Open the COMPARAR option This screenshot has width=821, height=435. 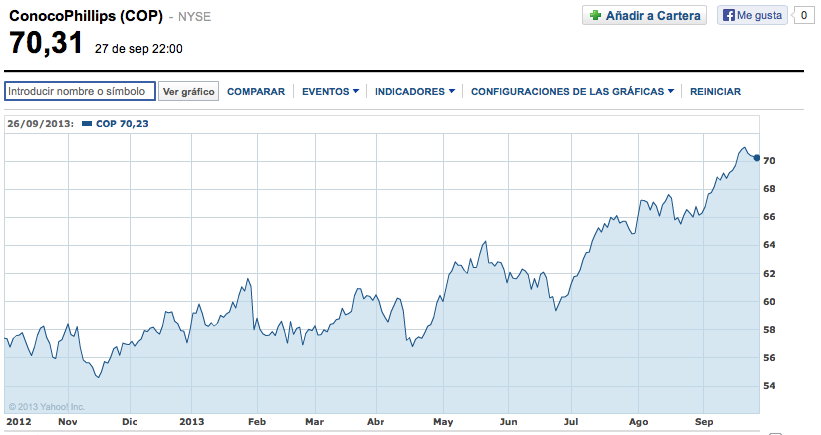click(x=256, y=92)
